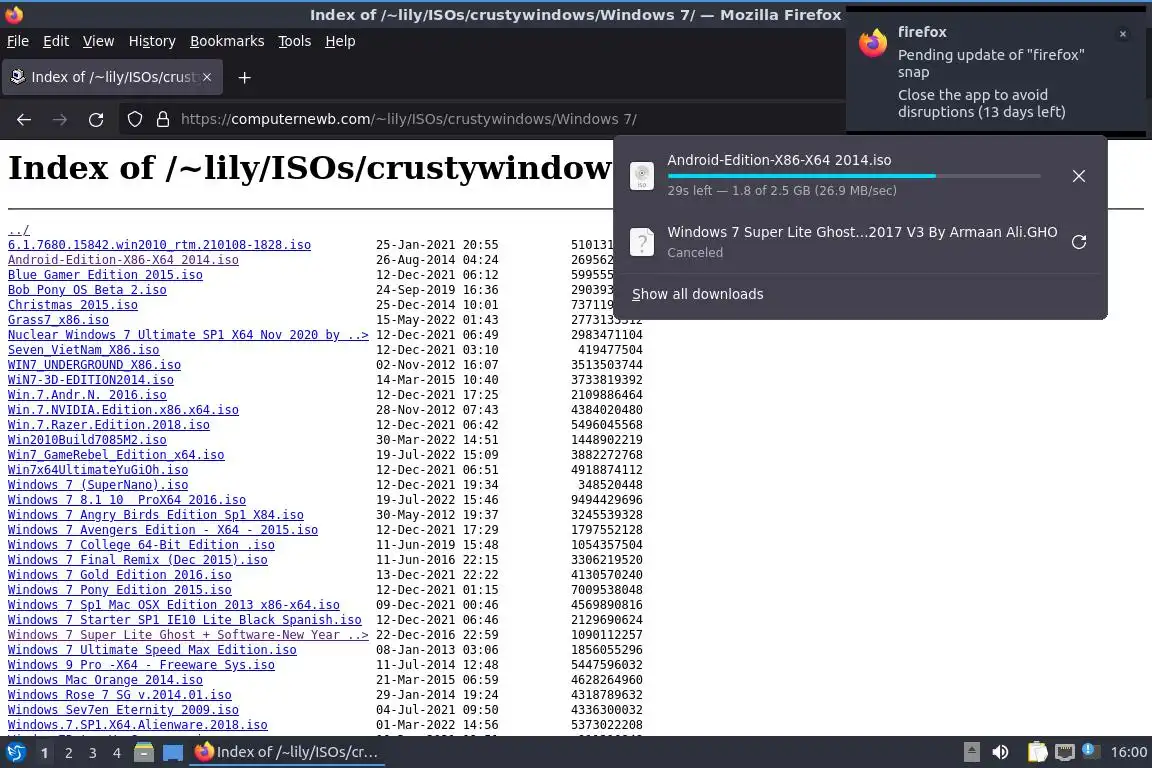This screenshot has width=1152, height=768.
Task: Switch to workspace 3
Action: coord(93,753)
